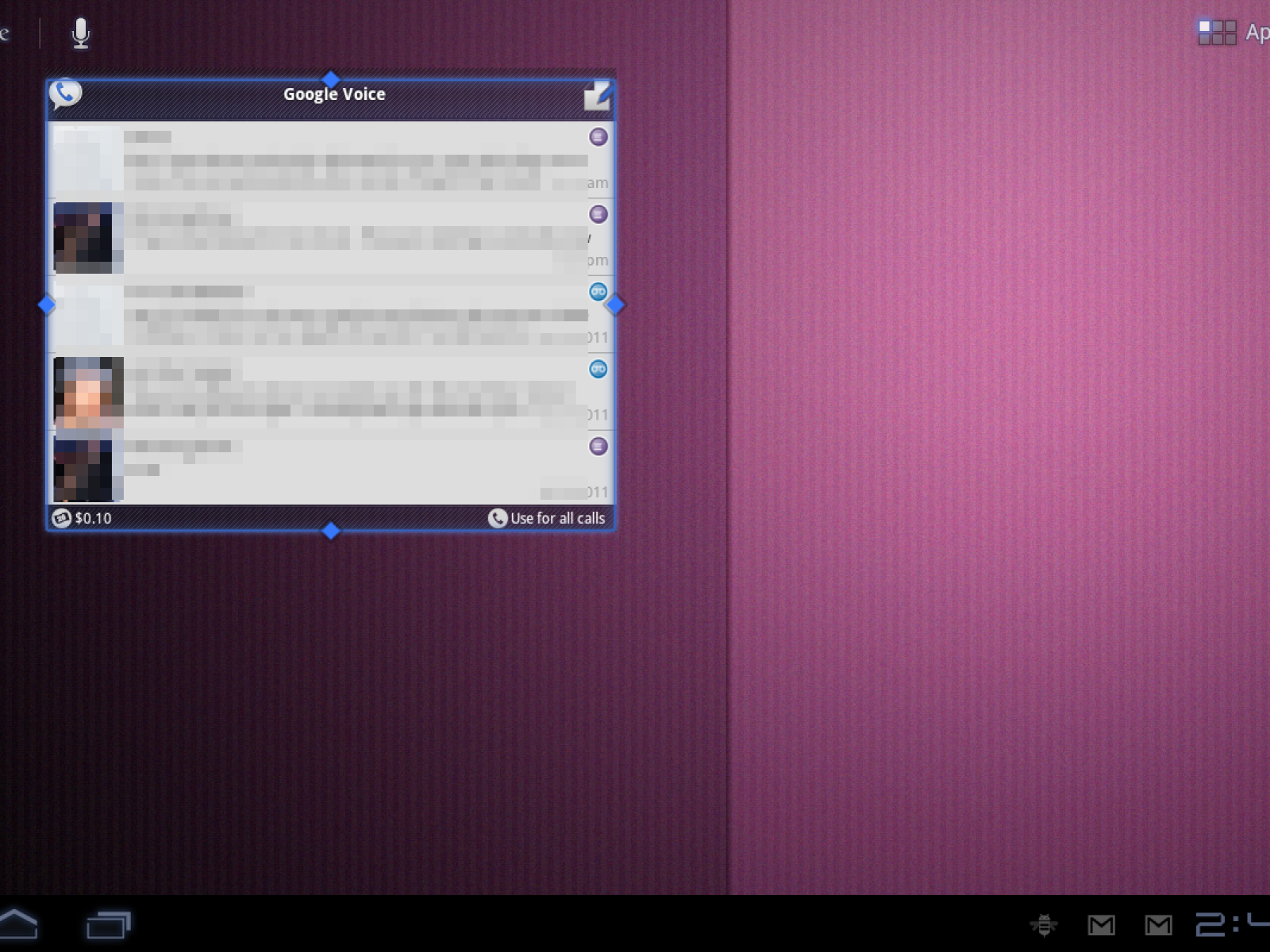The height and width of the screenshot is (952, 1270).
Task: Compose a new message in Google Voice widget
Action: point(597,95)
